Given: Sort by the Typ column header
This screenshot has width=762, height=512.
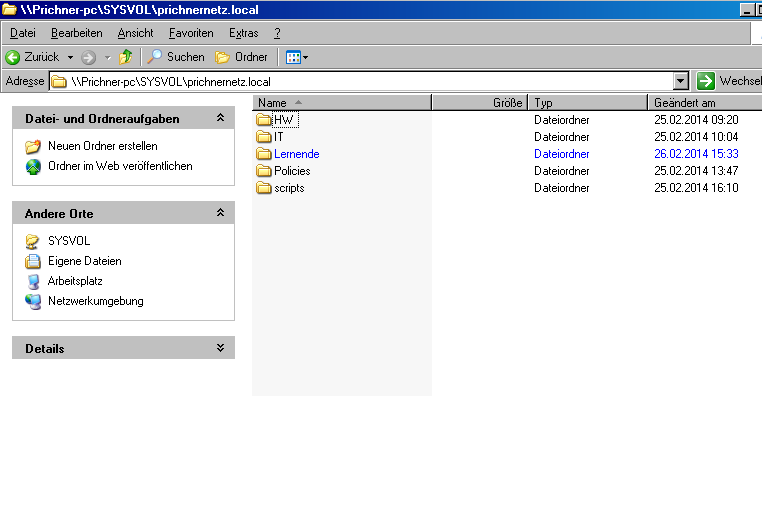Looking at the screenshot, I should pos(588,102).
